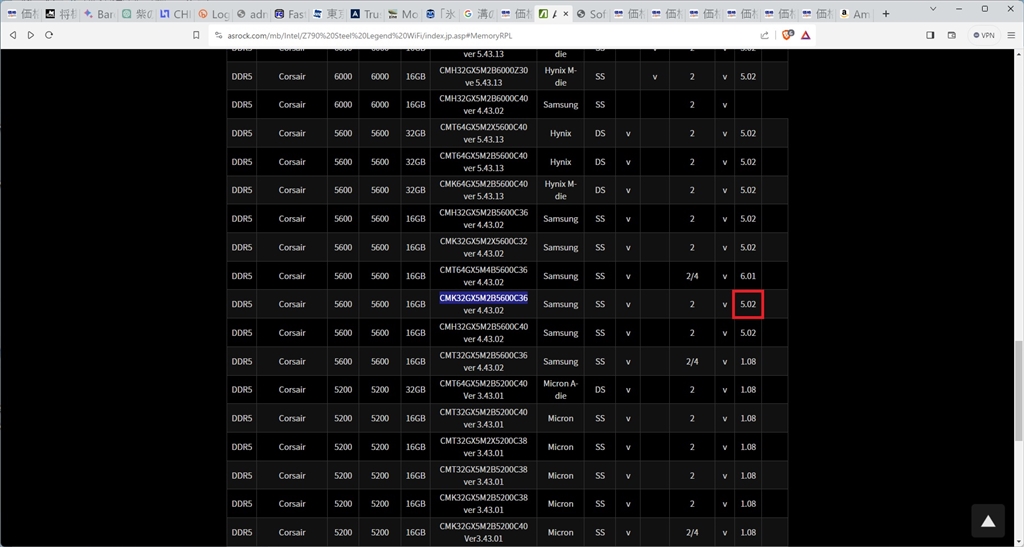Viewport: 1024px width, 547px height.
Task: Open the Brave Wallet icon
Action: 952,35
